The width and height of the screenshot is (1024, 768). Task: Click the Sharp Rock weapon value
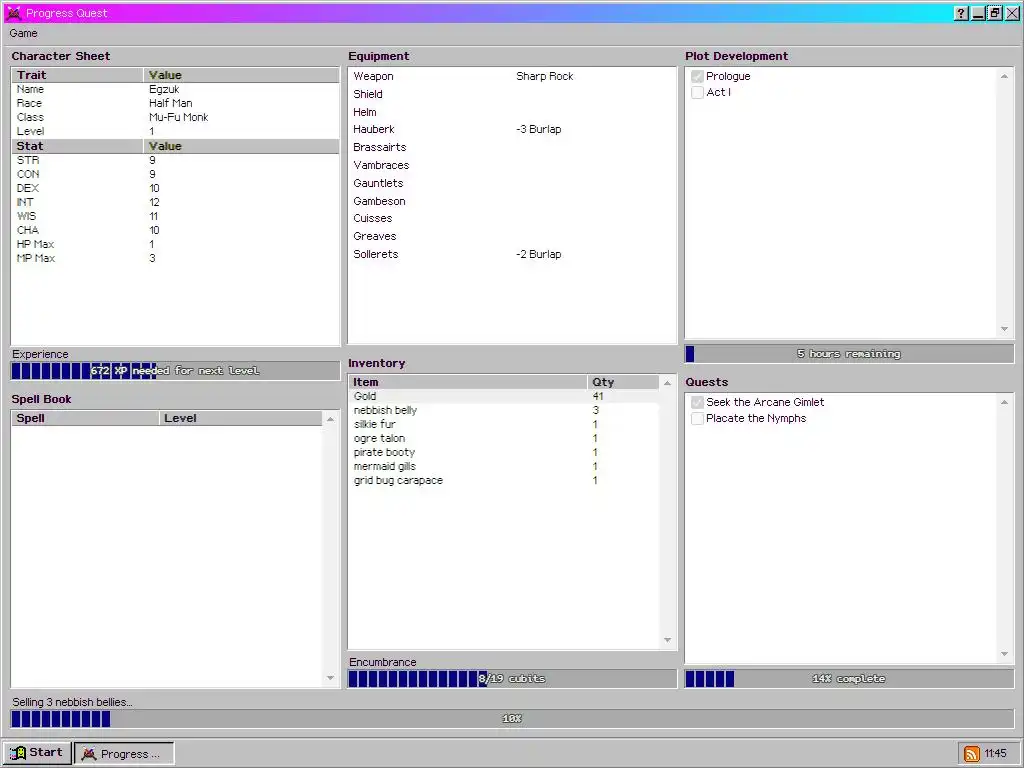click(545, 76)
